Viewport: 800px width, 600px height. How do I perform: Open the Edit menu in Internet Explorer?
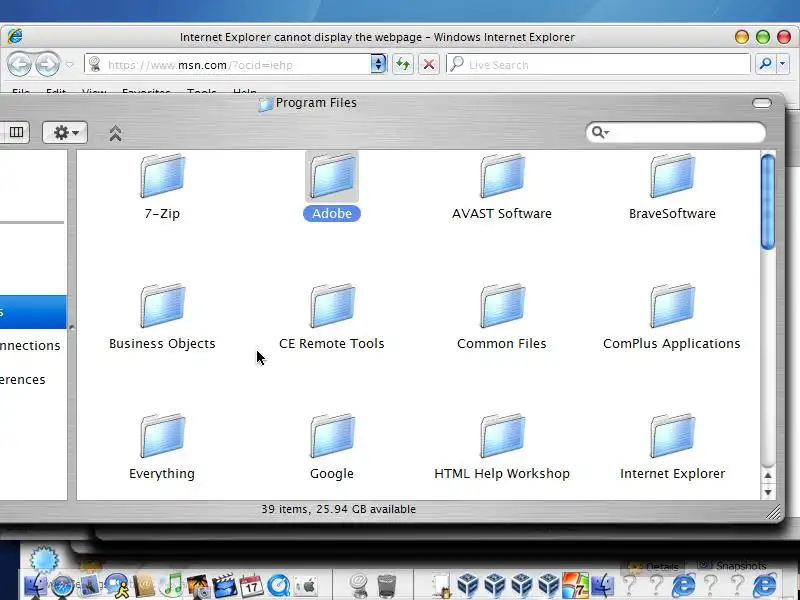coord(56,92)
